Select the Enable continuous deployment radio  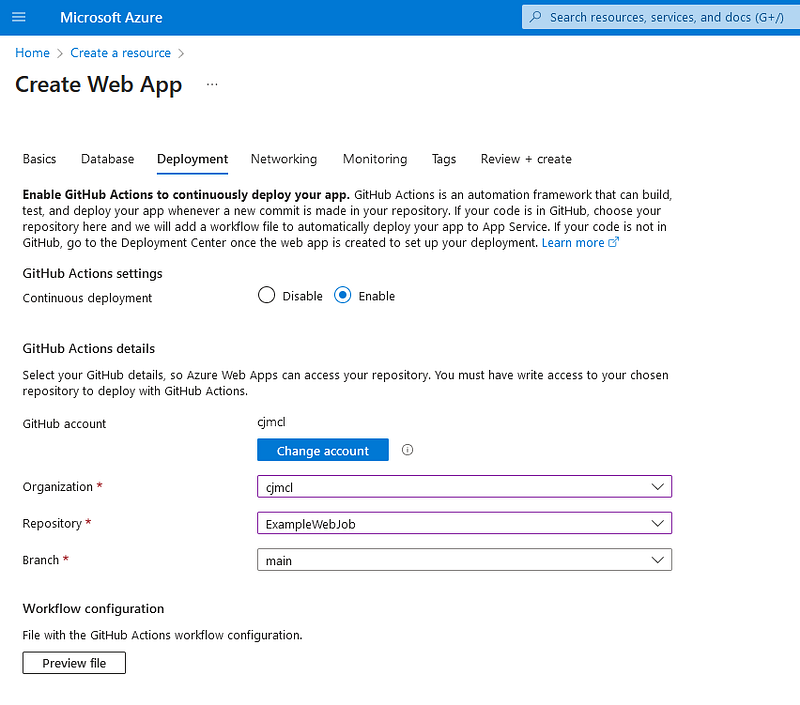click(342, 295)
